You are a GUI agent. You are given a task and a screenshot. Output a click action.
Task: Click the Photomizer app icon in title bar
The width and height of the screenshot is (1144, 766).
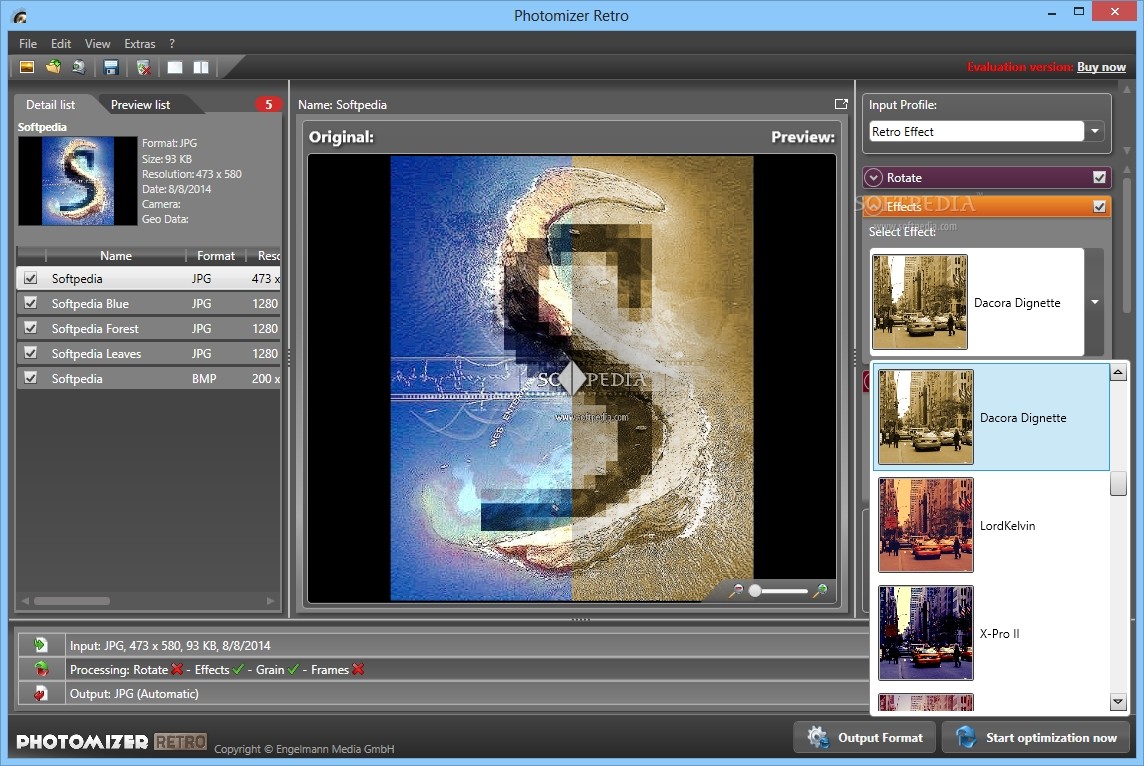tap(20, 16)
